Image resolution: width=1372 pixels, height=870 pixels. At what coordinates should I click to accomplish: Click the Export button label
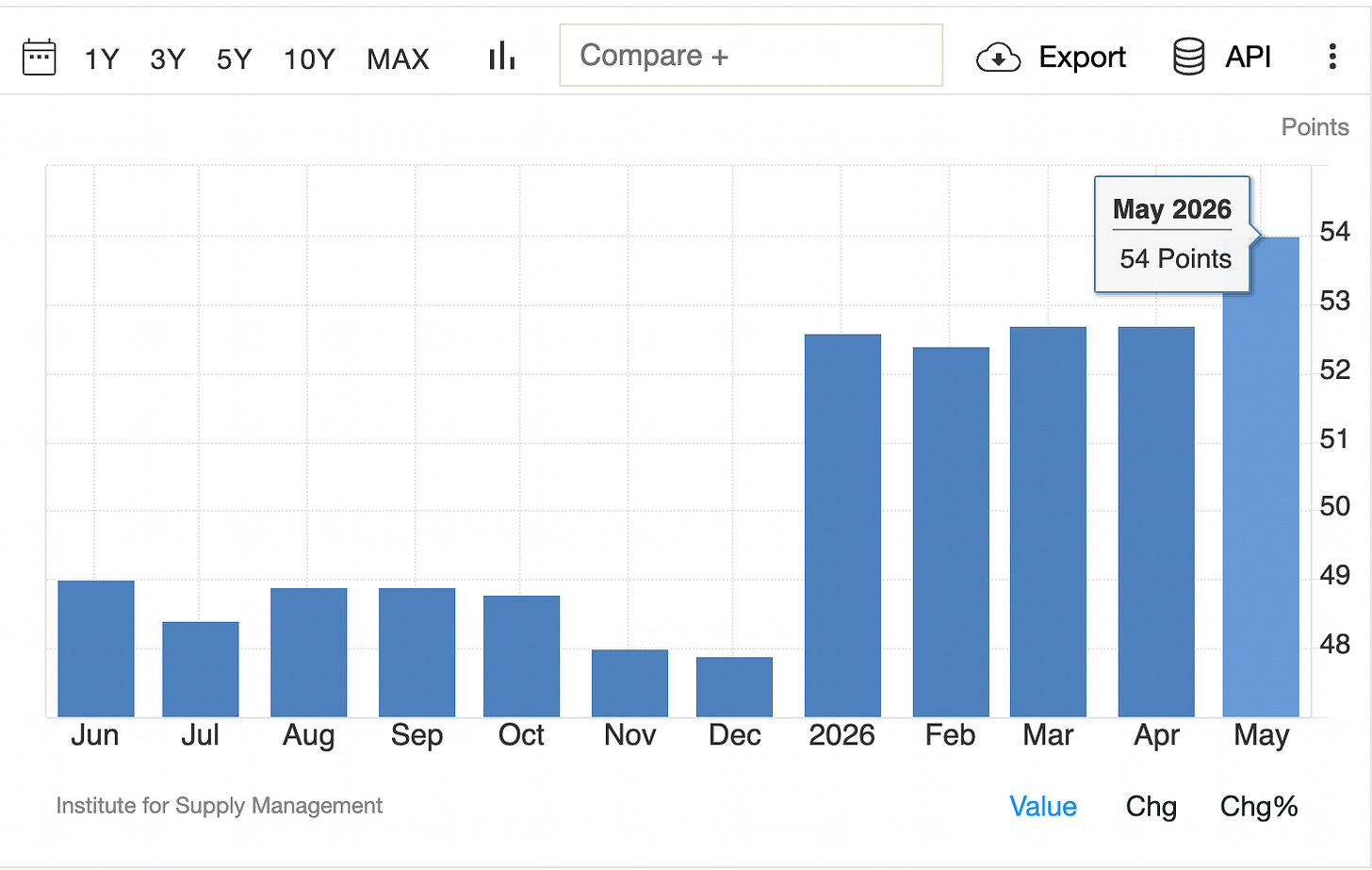(x=1082, y=57)
